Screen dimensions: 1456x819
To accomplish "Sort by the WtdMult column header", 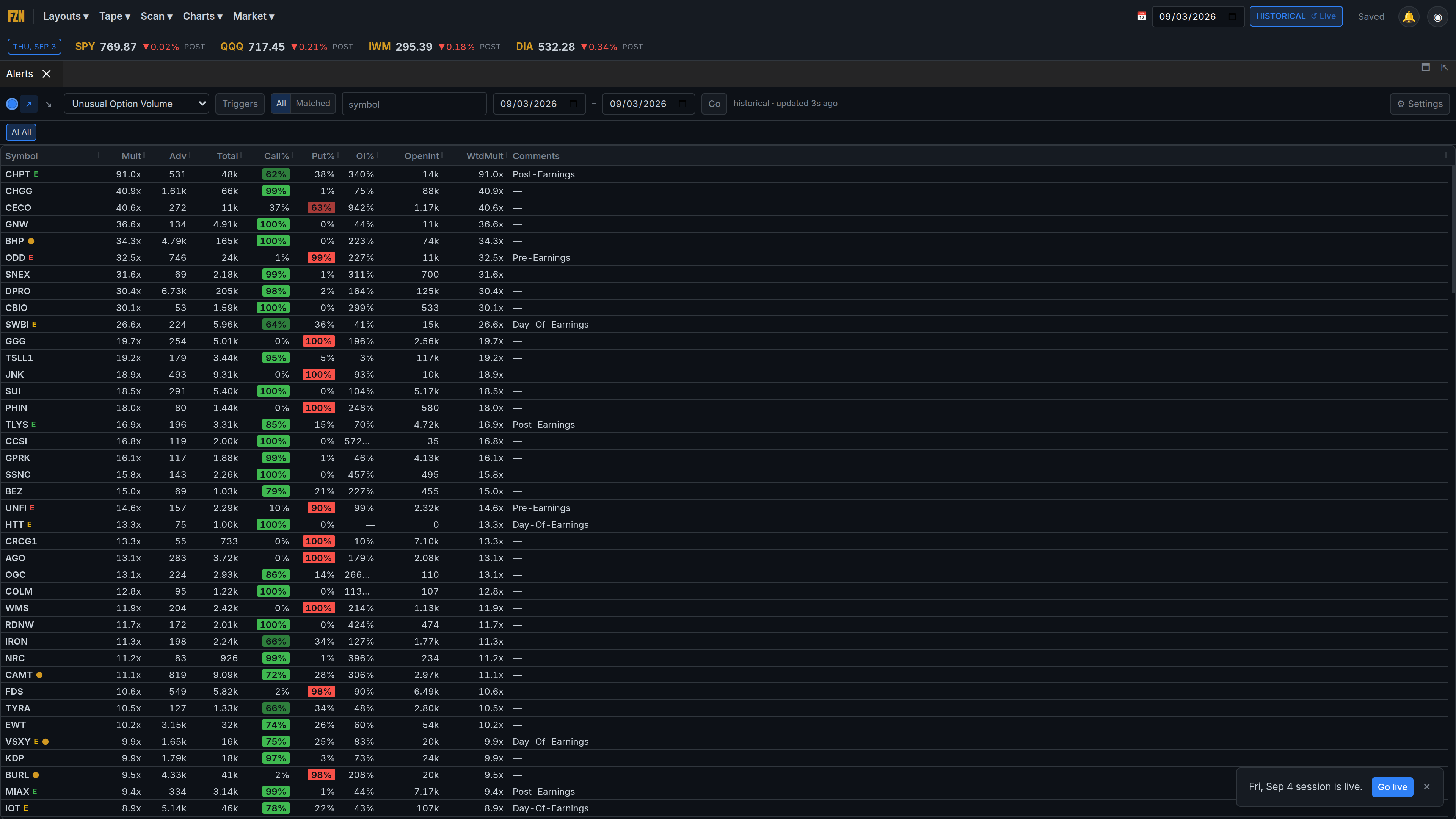I will coord(485,156).
